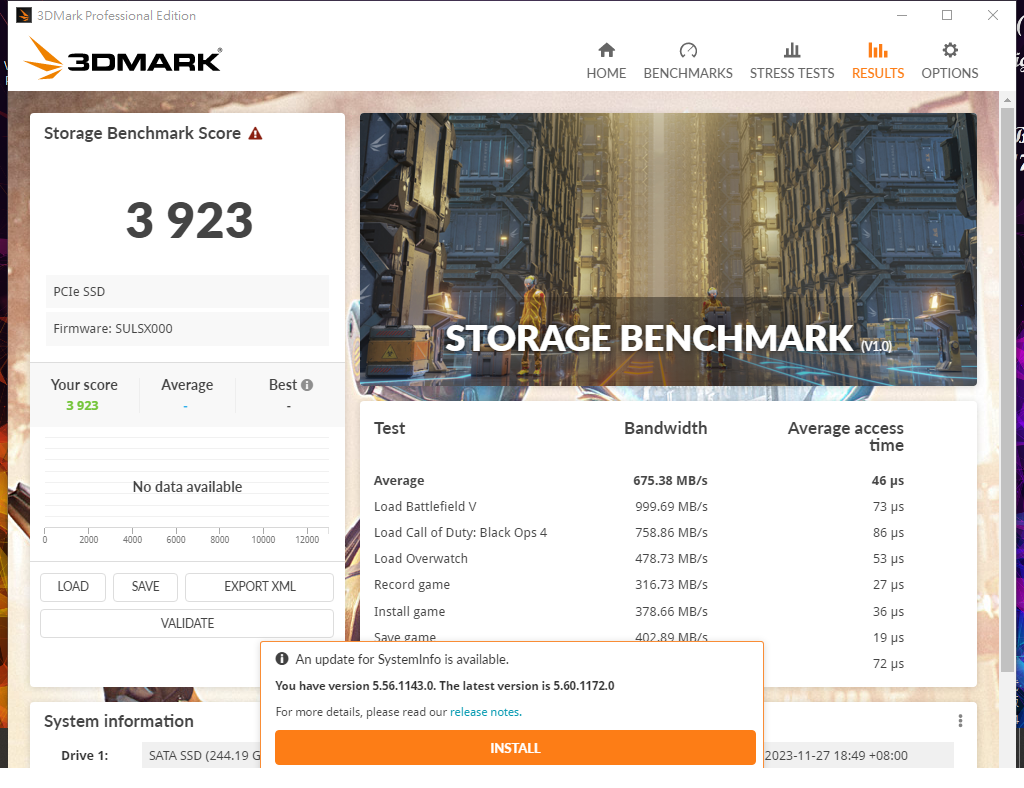
Task: Click the red warning triangle icon
Action: pos(255,134)
